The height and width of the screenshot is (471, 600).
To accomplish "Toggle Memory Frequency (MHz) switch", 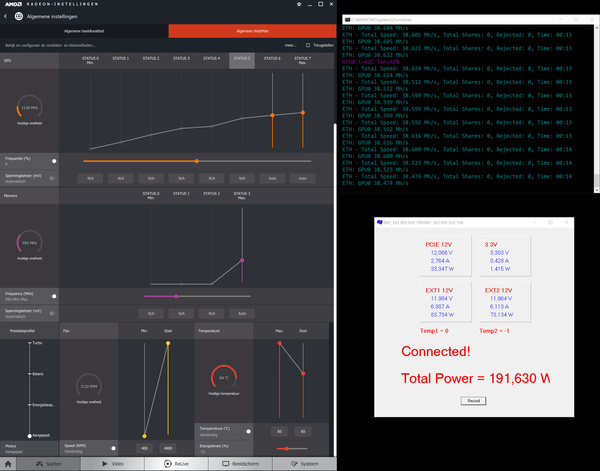I will (x=54, y=296).
